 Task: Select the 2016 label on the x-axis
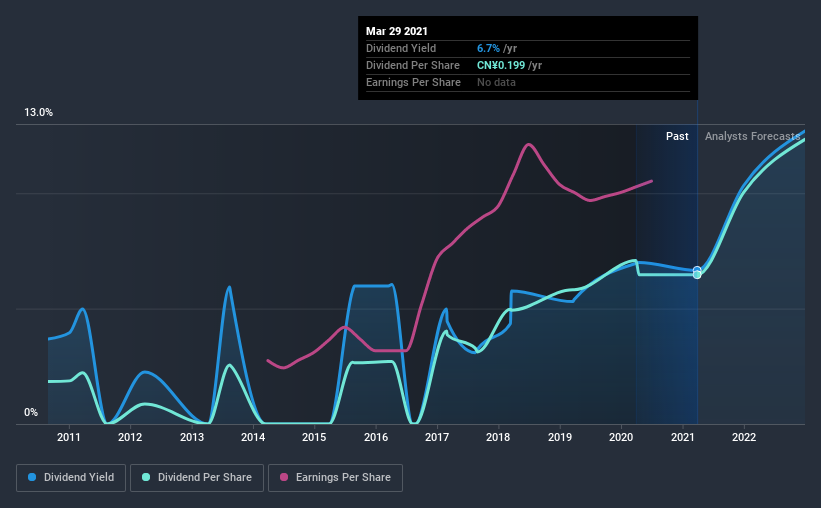coord(376,437)
